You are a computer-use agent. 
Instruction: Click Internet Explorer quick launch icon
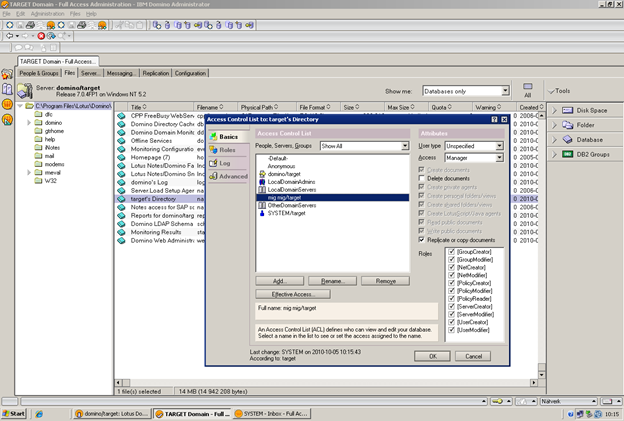(x=39, y=414)
